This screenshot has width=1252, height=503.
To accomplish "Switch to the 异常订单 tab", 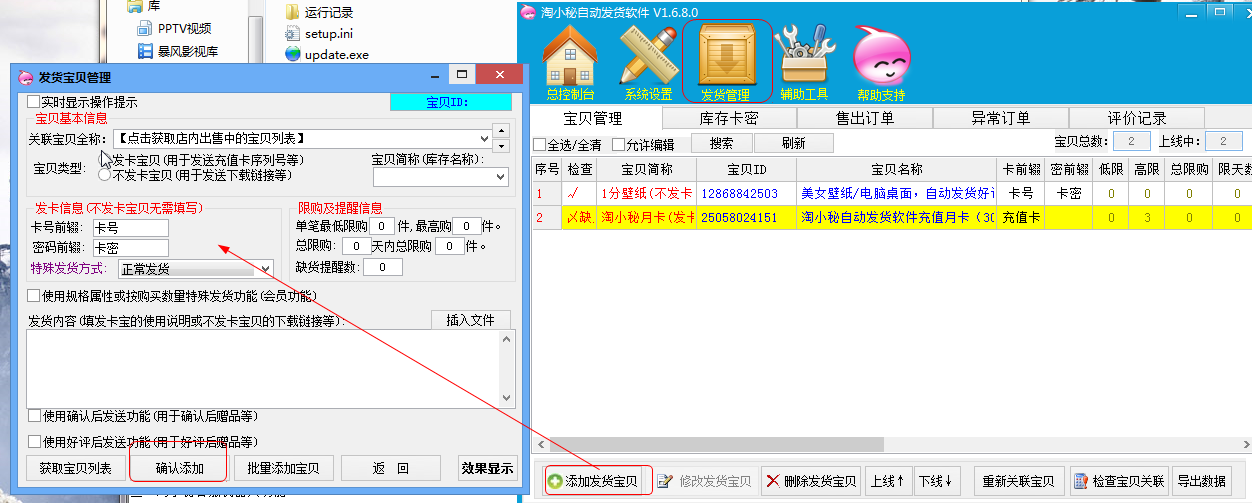I will [1001, 118].
